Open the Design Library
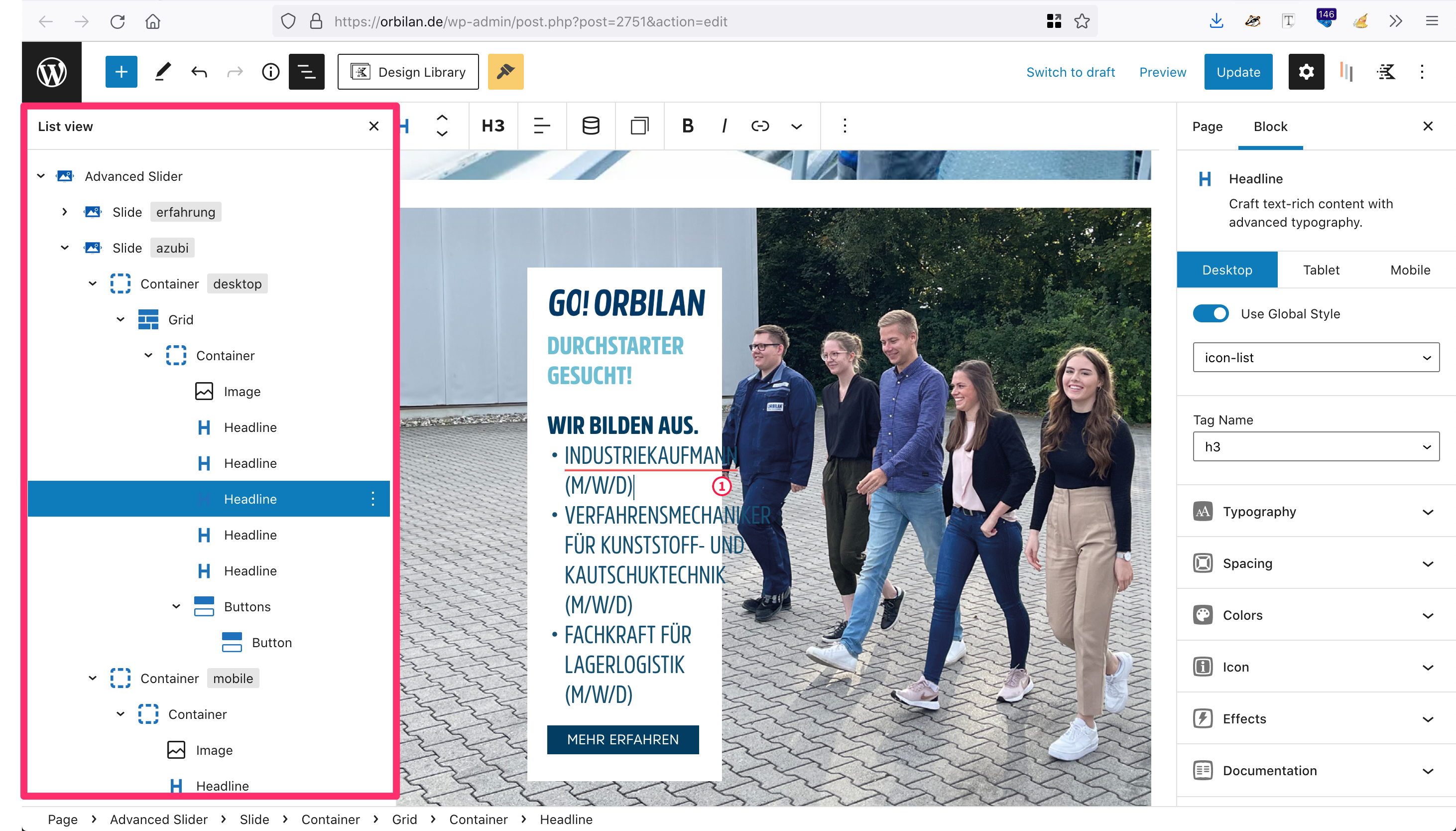 (408, 72)
